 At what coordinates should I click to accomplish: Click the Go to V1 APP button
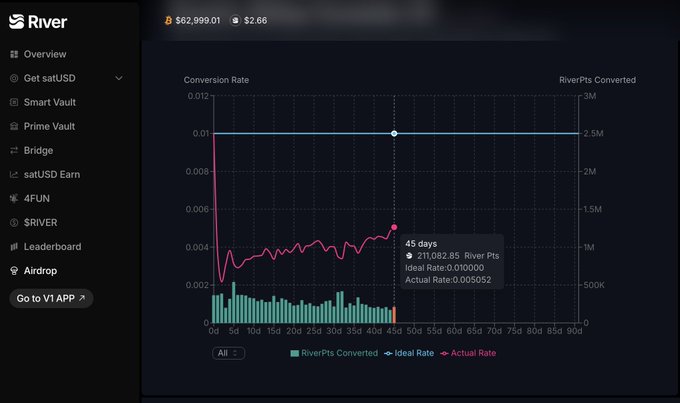coord(51,298)
